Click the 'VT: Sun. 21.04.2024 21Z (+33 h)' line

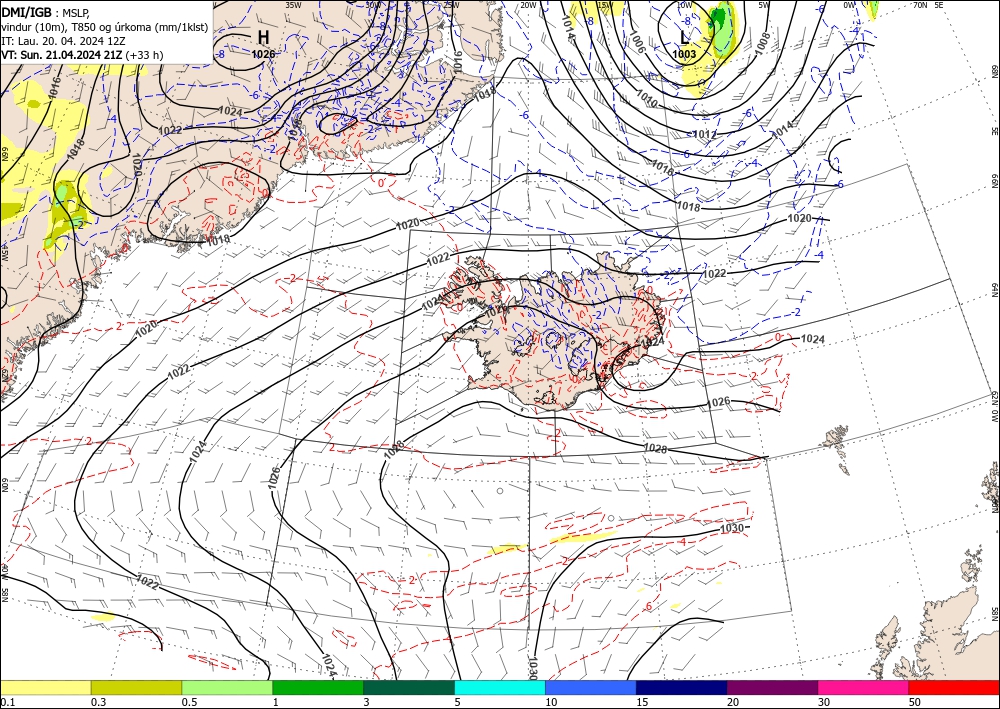pyautogui.click(x=82, y=55)
